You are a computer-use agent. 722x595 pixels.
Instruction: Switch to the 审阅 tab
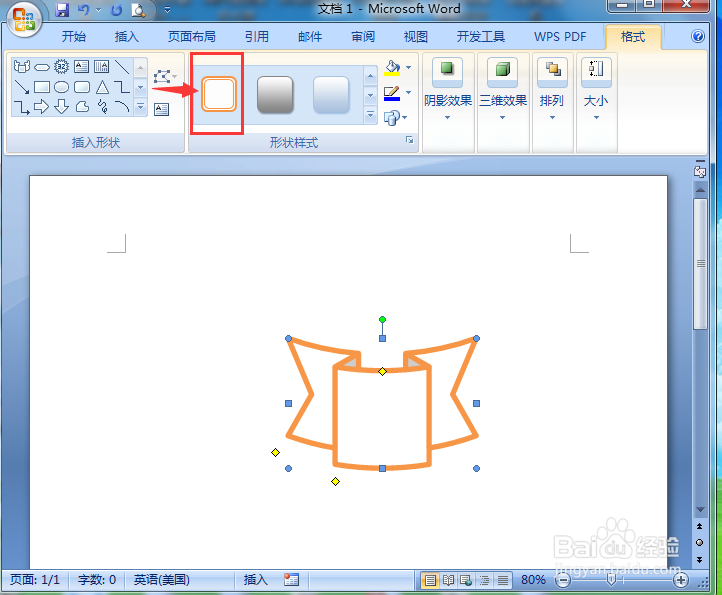click(x=363, y=37)
